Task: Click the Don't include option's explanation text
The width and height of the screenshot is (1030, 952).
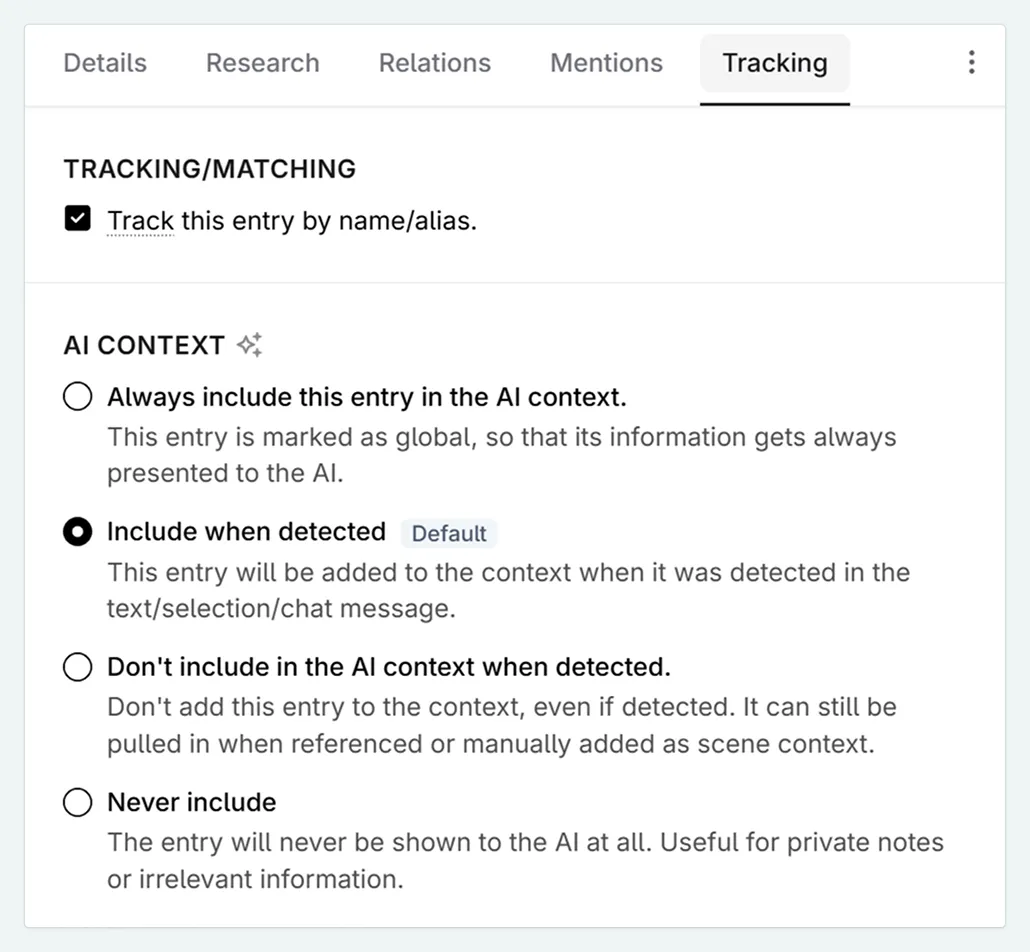Action: (500, 725)
